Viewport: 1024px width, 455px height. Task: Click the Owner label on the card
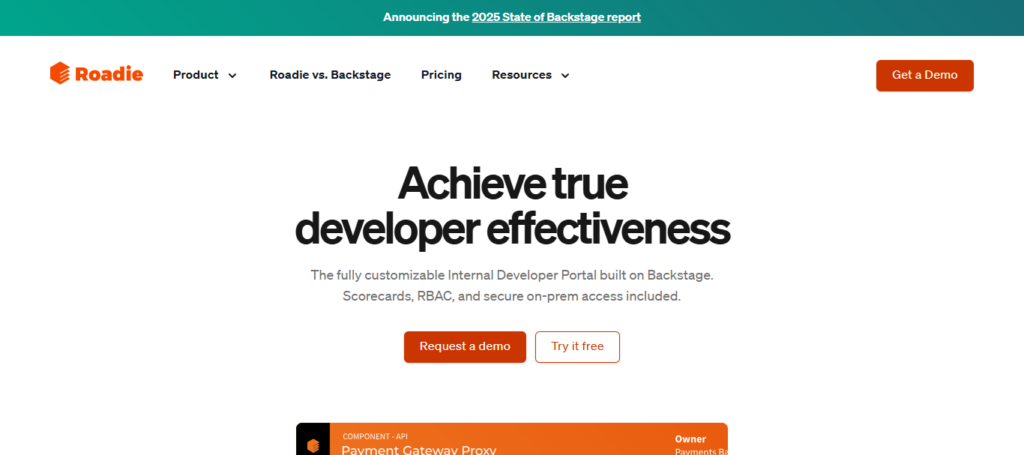click(x=690, y=438)
